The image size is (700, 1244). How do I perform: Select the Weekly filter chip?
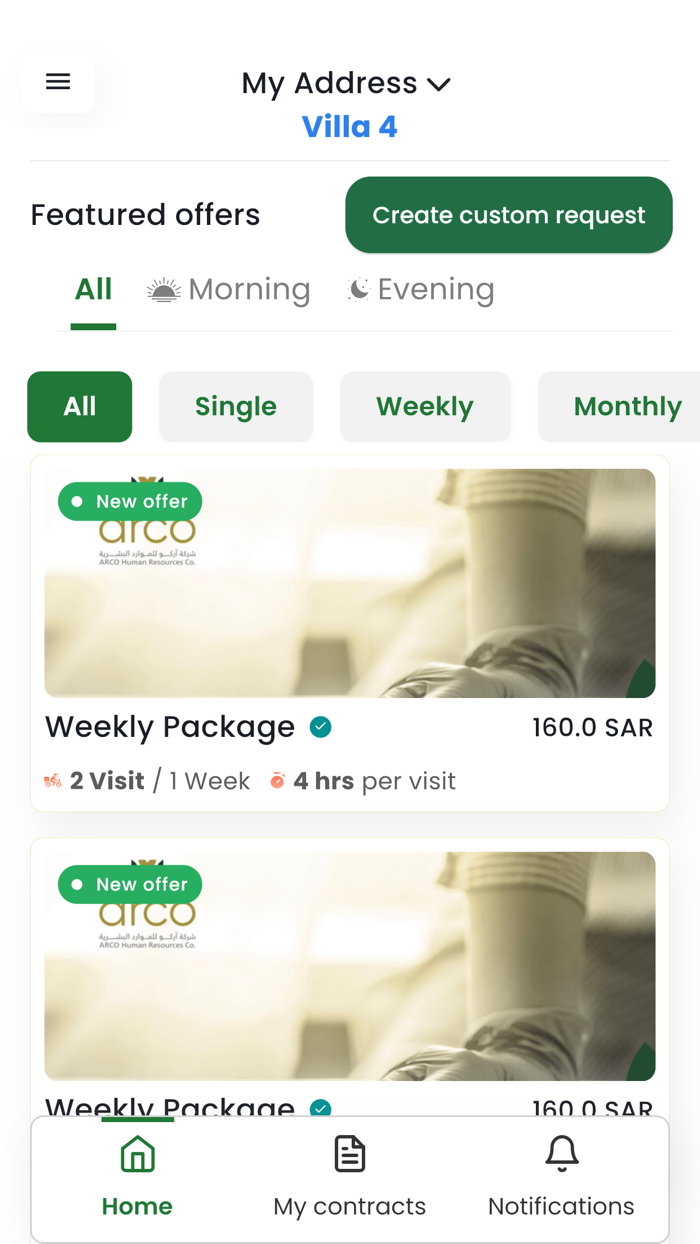click(425, 406)
